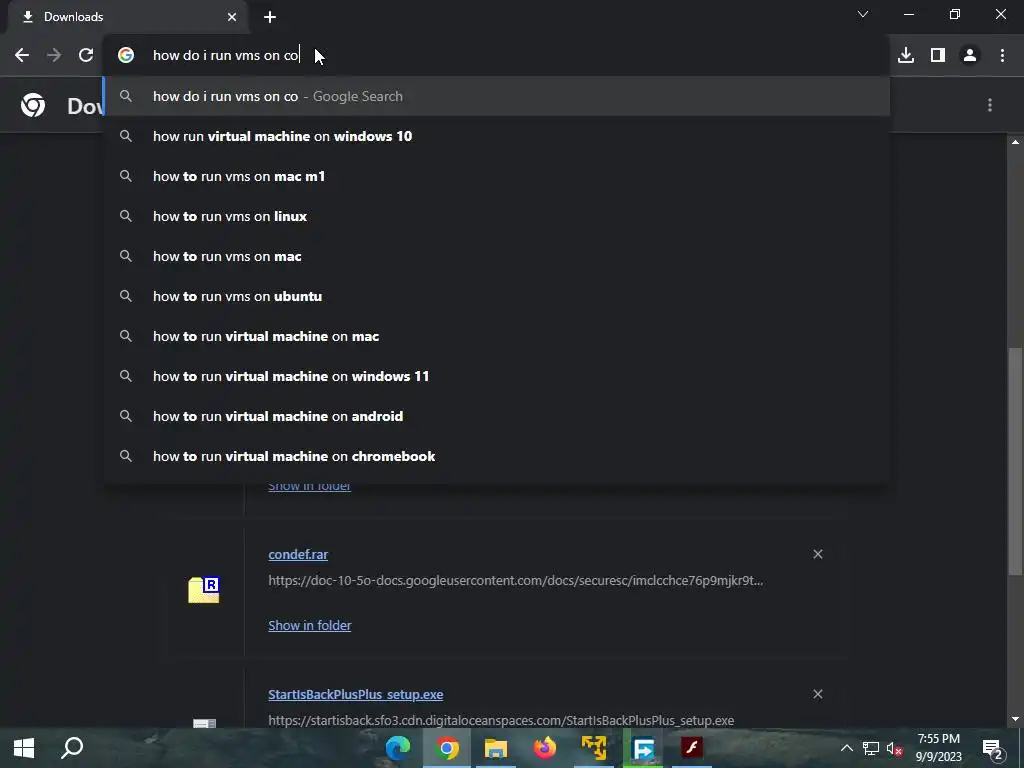Click the Chrome logo in the Downloads header
Image resolution: width=1024 pixels, height=768 pixels.
click(33, 105)
